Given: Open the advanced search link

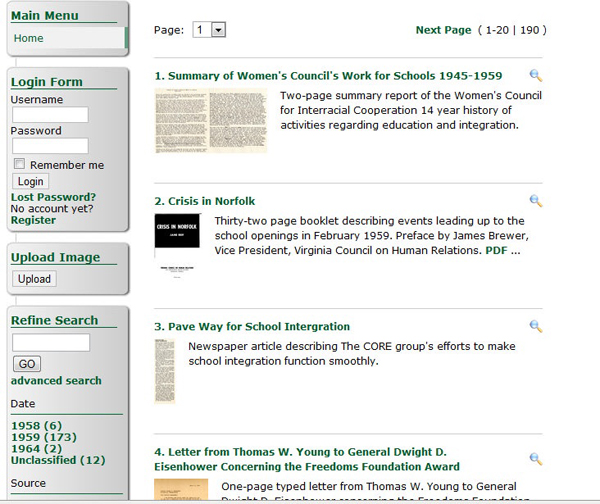Looking at the screenshot, I should pyautogui.click(x=56, y=380).
